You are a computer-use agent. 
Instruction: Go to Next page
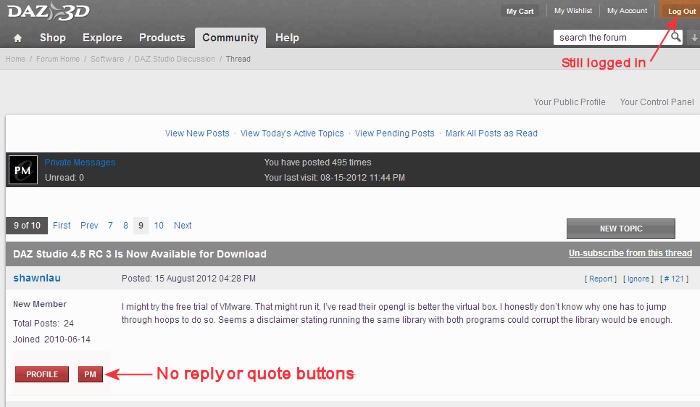point(183,225)
